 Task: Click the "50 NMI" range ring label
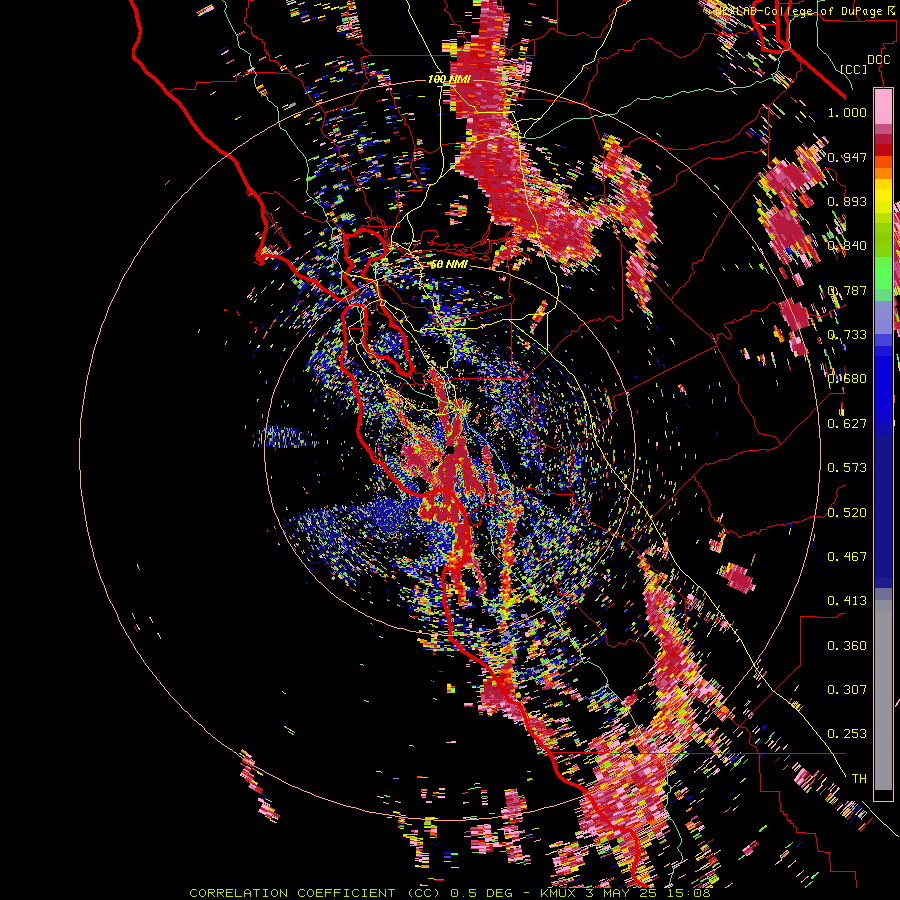click(x=449, y=265)
